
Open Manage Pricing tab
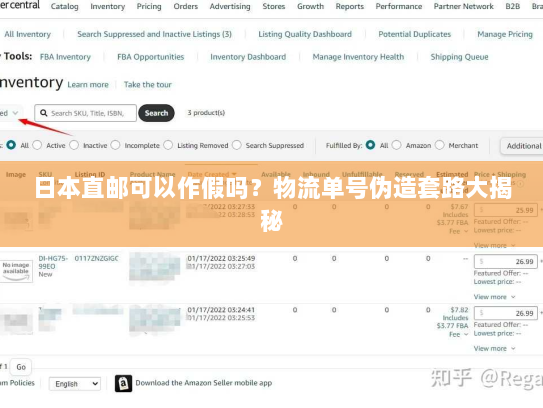coord(505,34)
